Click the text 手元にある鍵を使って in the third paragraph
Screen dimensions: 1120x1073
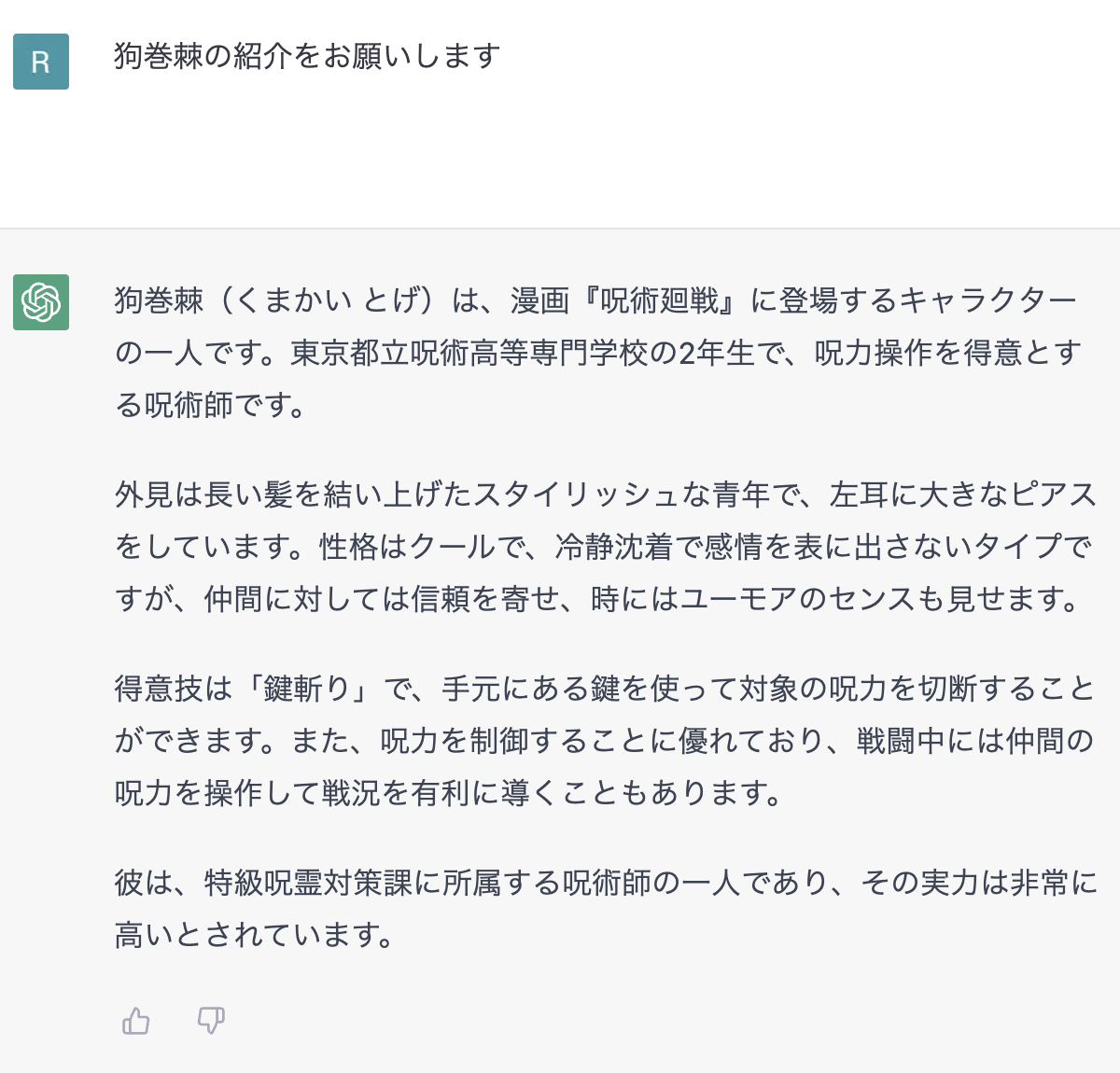590,689
